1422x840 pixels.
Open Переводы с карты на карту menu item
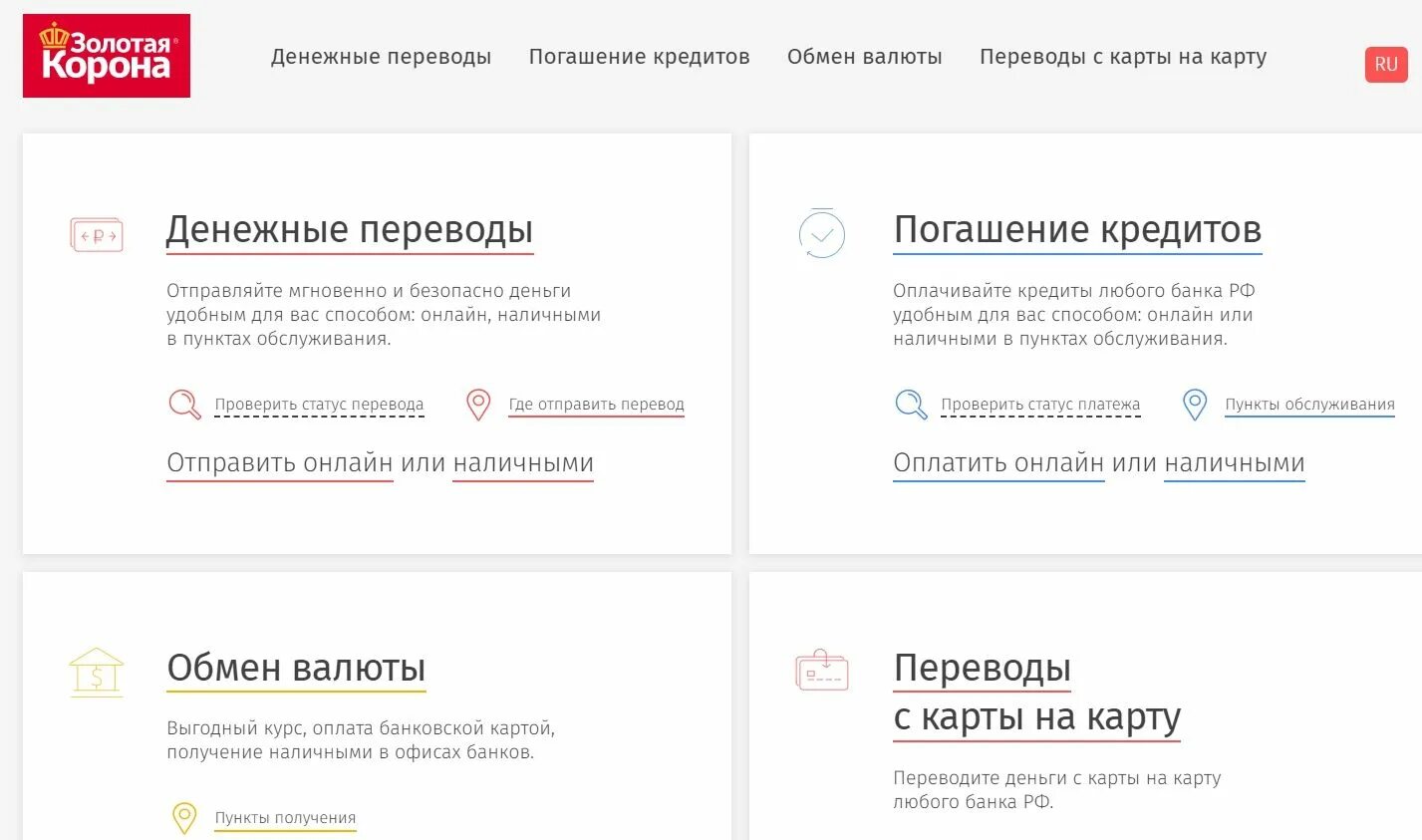[x=1123, y=57]
